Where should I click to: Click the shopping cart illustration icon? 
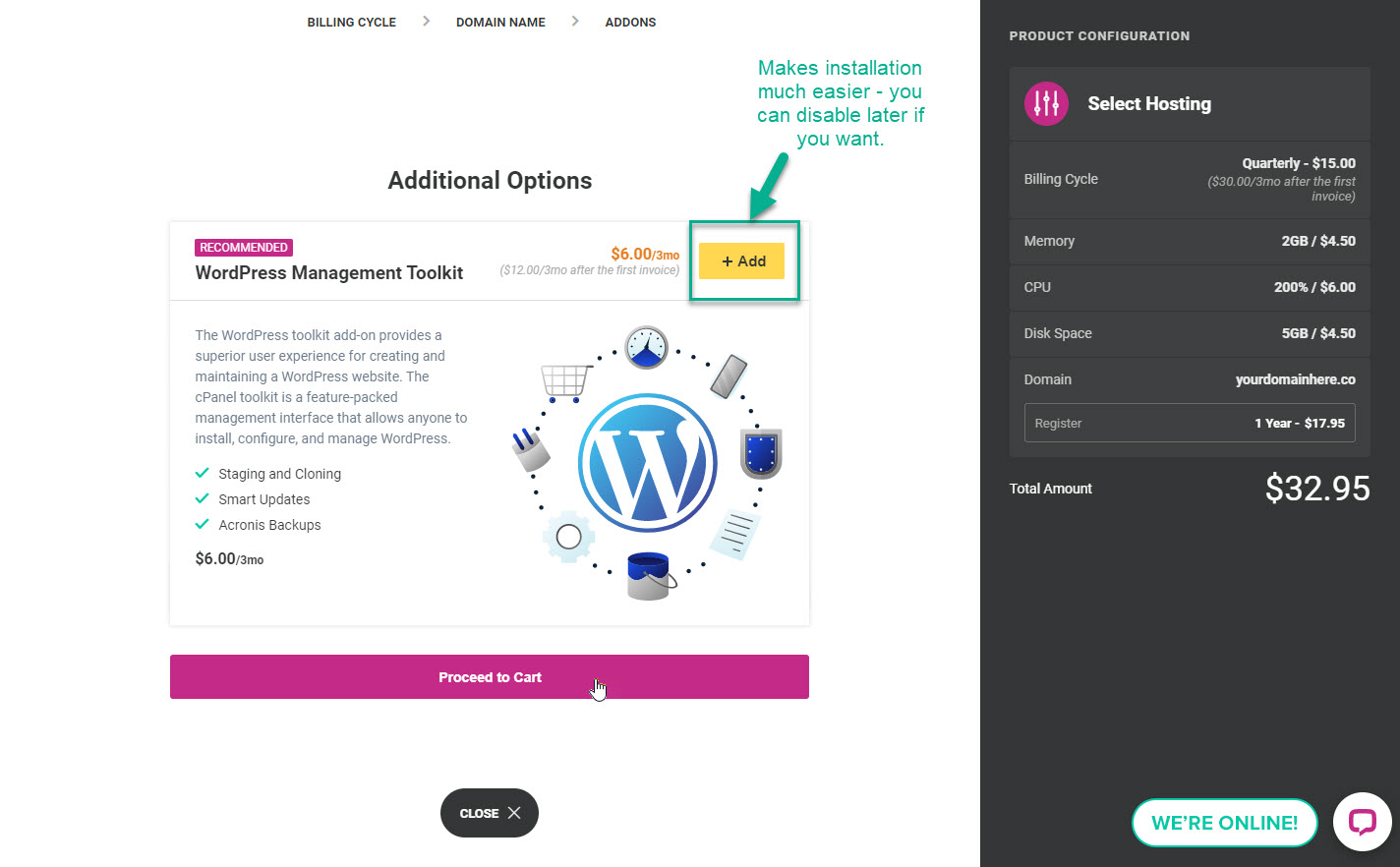565,382
